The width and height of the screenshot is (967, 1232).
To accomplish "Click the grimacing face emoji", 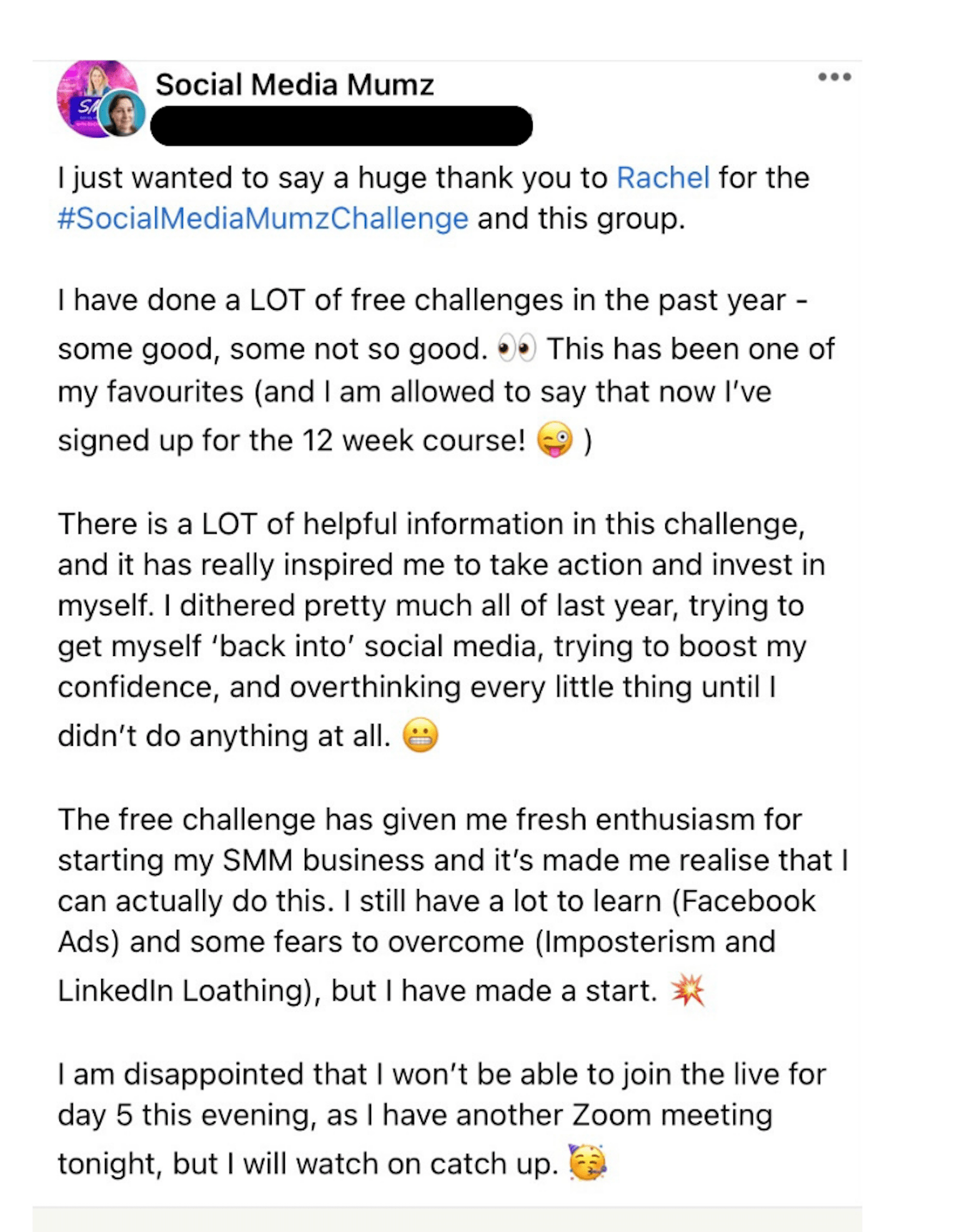I will tap(420, 735).
